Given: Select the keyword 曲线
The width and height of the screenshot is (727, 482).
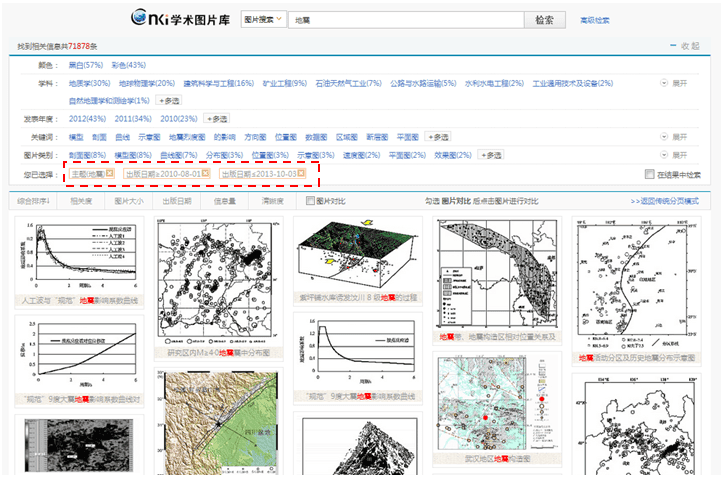Looking at the screenshot, I should click(x=122, y=137).
